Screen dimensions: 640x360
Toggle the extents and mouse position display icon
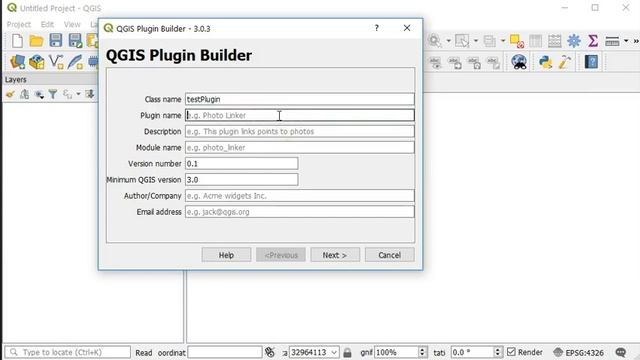270,352
